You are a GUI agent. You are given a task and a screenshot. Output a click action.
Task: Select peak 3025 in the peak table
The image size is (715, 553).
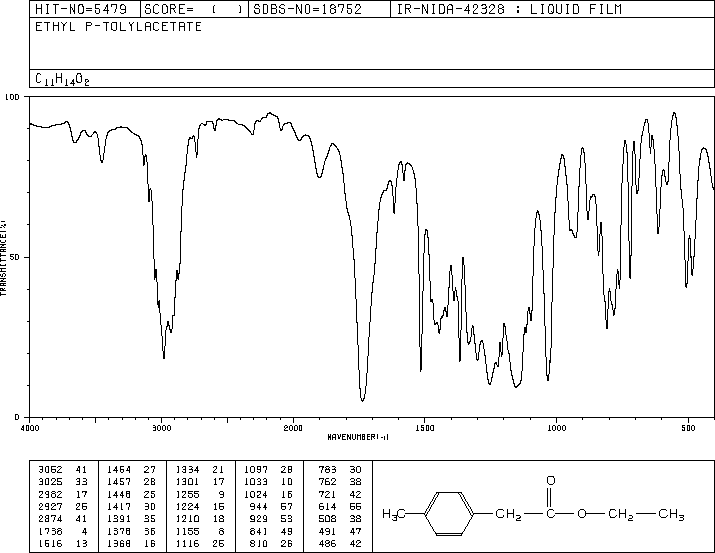[50, 481]
